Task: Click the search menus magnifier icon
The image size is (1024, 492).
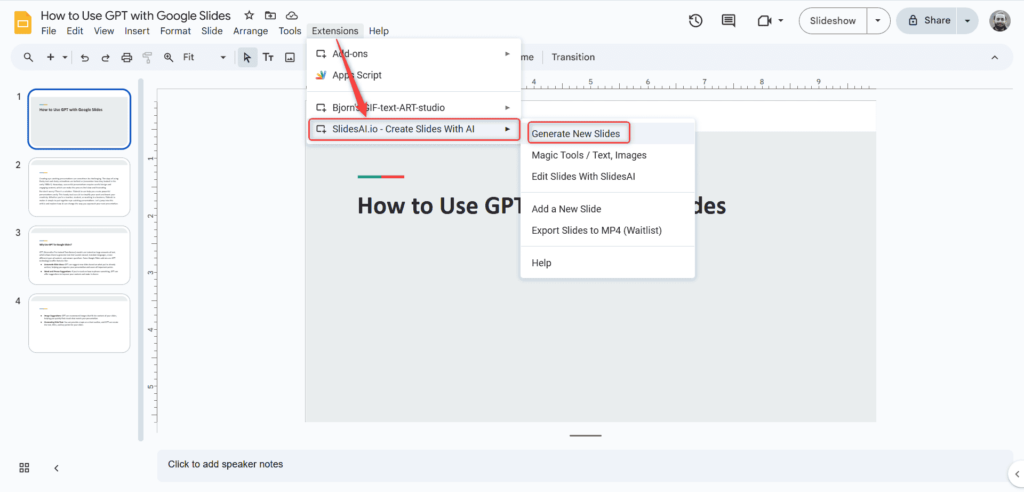Action: point(29,58)
